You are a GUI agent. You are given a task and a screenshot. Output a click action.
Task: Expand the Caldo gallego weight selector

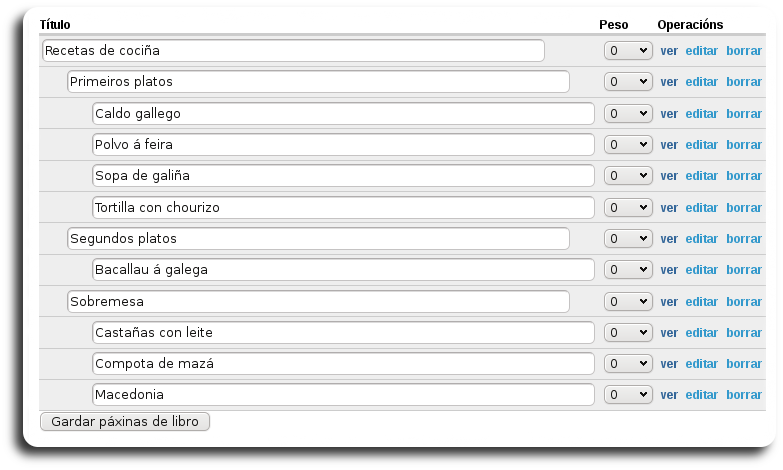point(628,113)
